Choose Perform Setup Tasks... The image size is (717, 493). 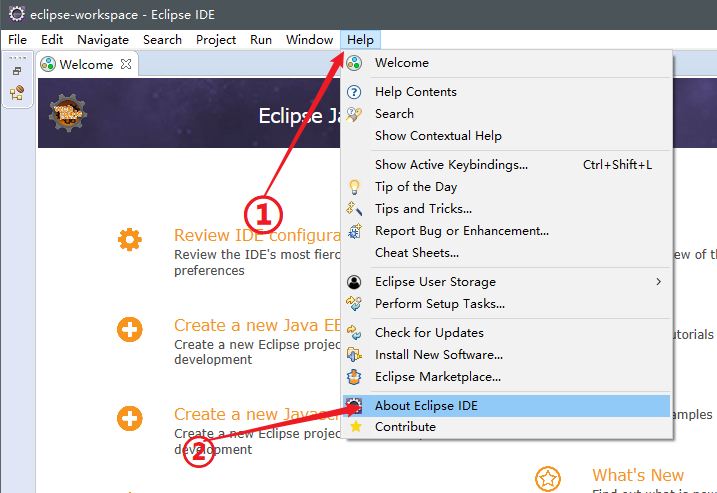[x=507, y=304]
